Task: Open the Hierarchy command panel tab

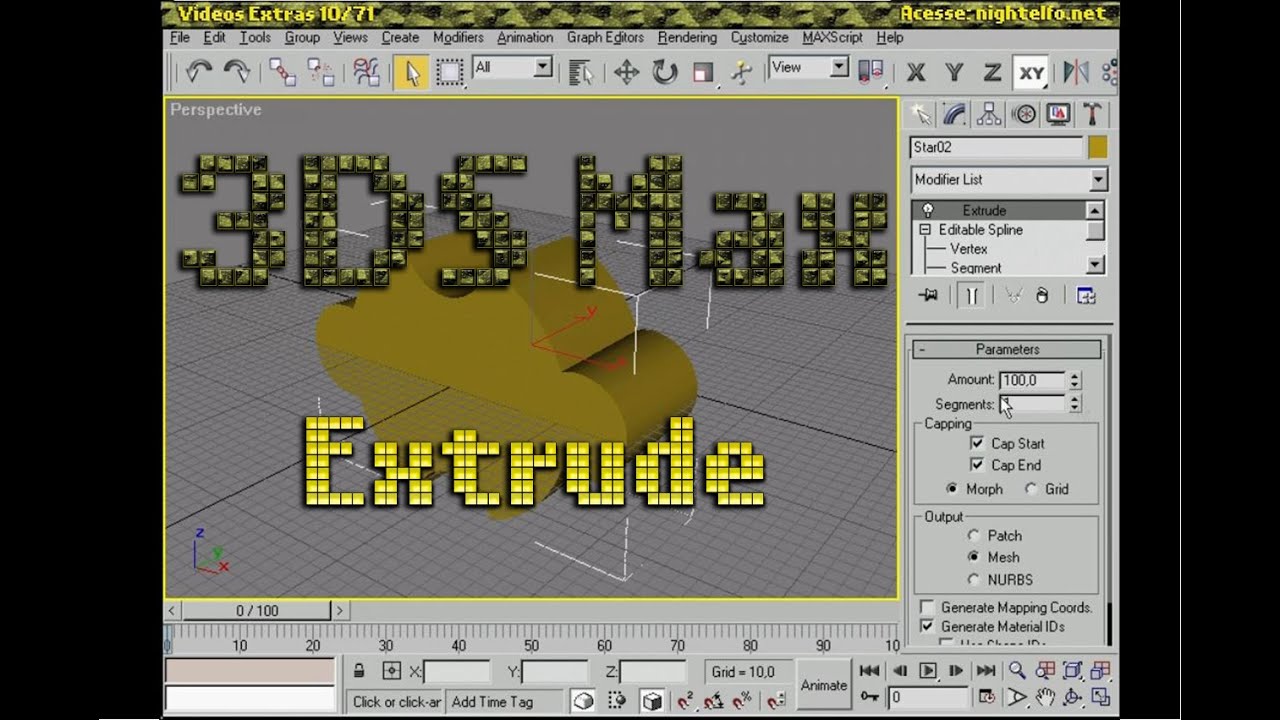Action: (989, 114)
